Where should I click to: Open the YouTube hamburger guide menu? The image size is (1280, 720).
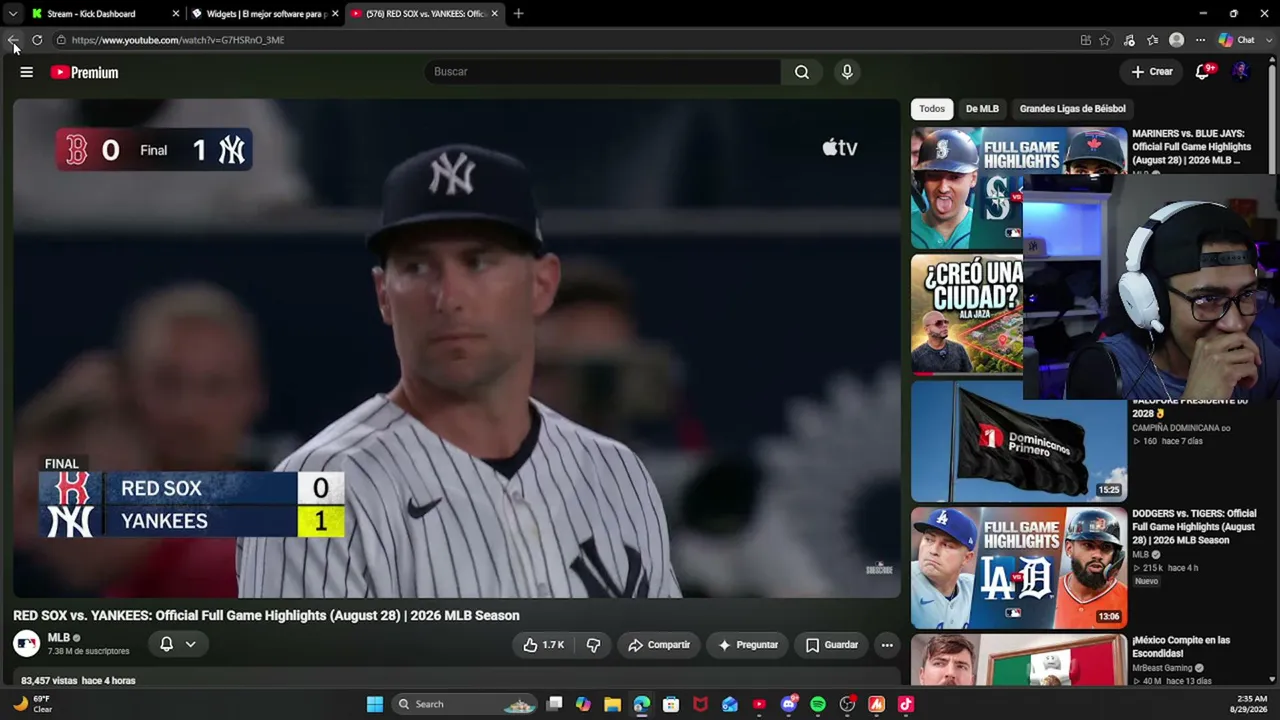27,72
